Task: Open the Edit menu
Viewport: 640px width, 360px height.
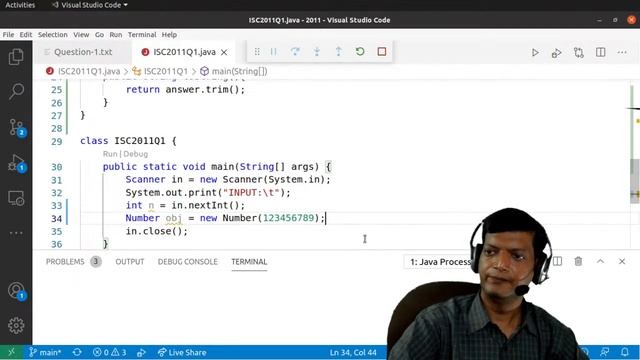Action: click(x=26, y=35)
